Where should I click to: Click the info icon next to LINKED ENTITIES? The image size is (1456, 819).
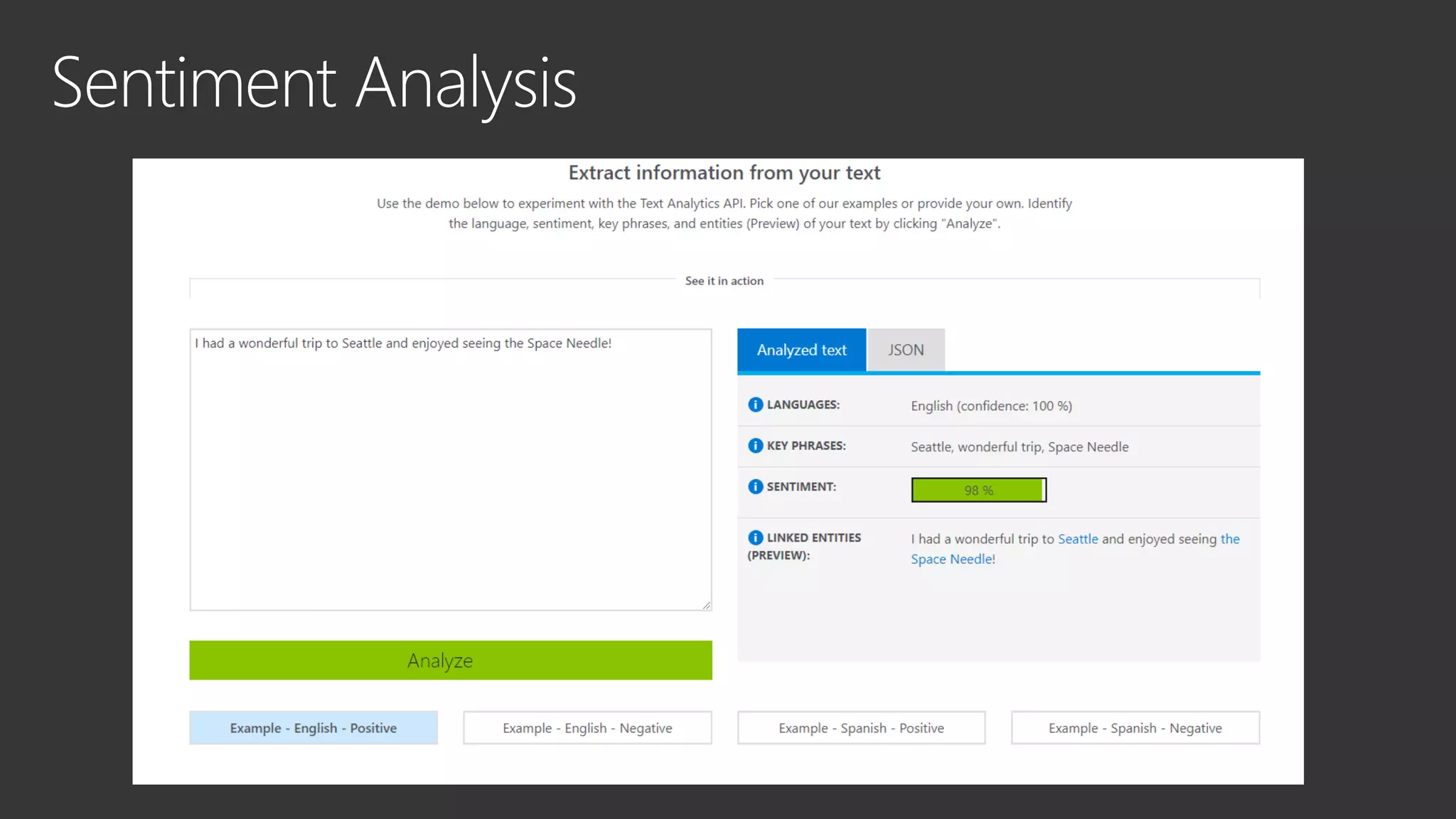tap(755, 537)
